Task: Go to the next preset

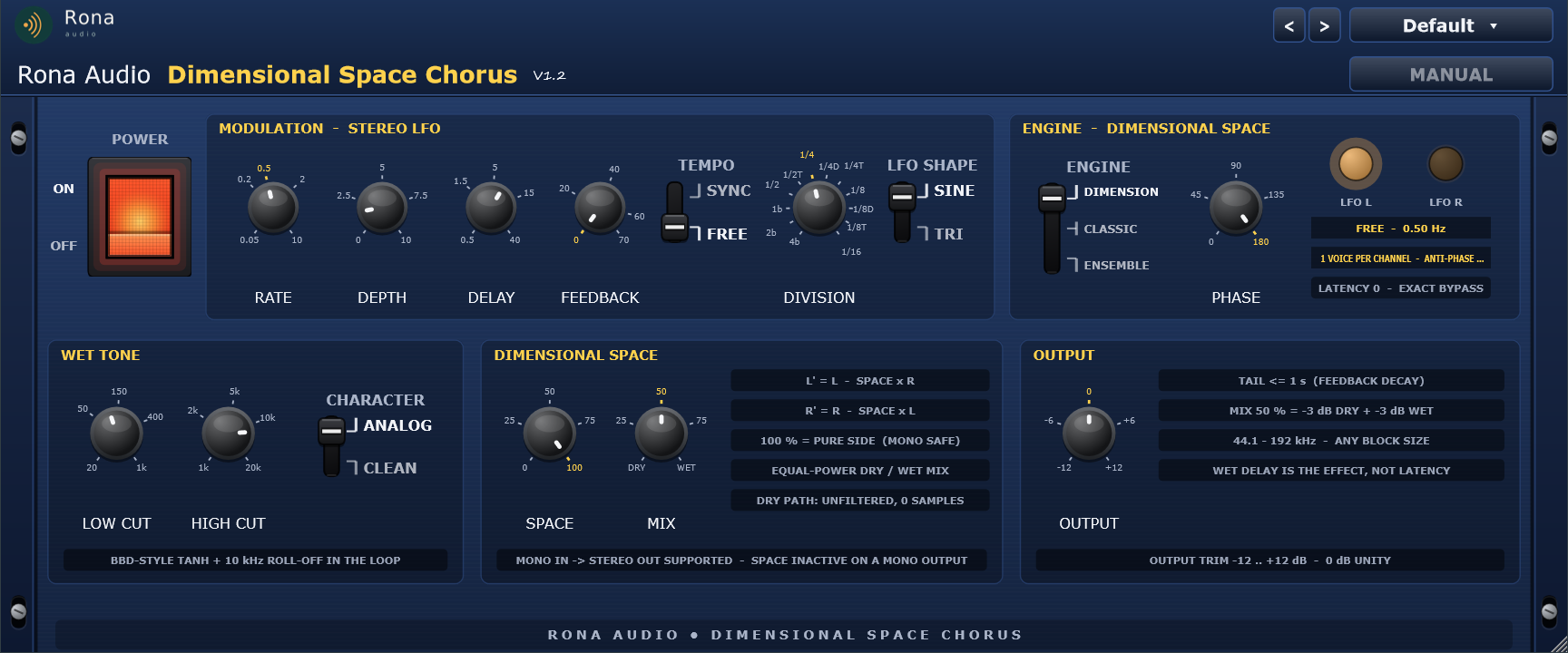Action: pos(1324,25)
